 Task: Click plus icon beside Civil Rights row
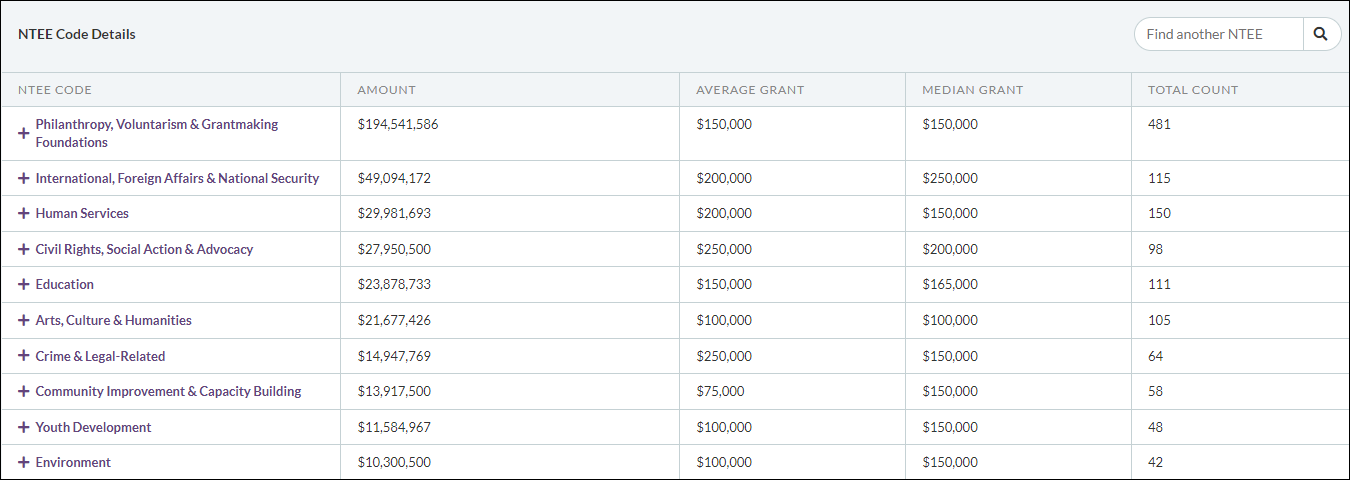24,249
